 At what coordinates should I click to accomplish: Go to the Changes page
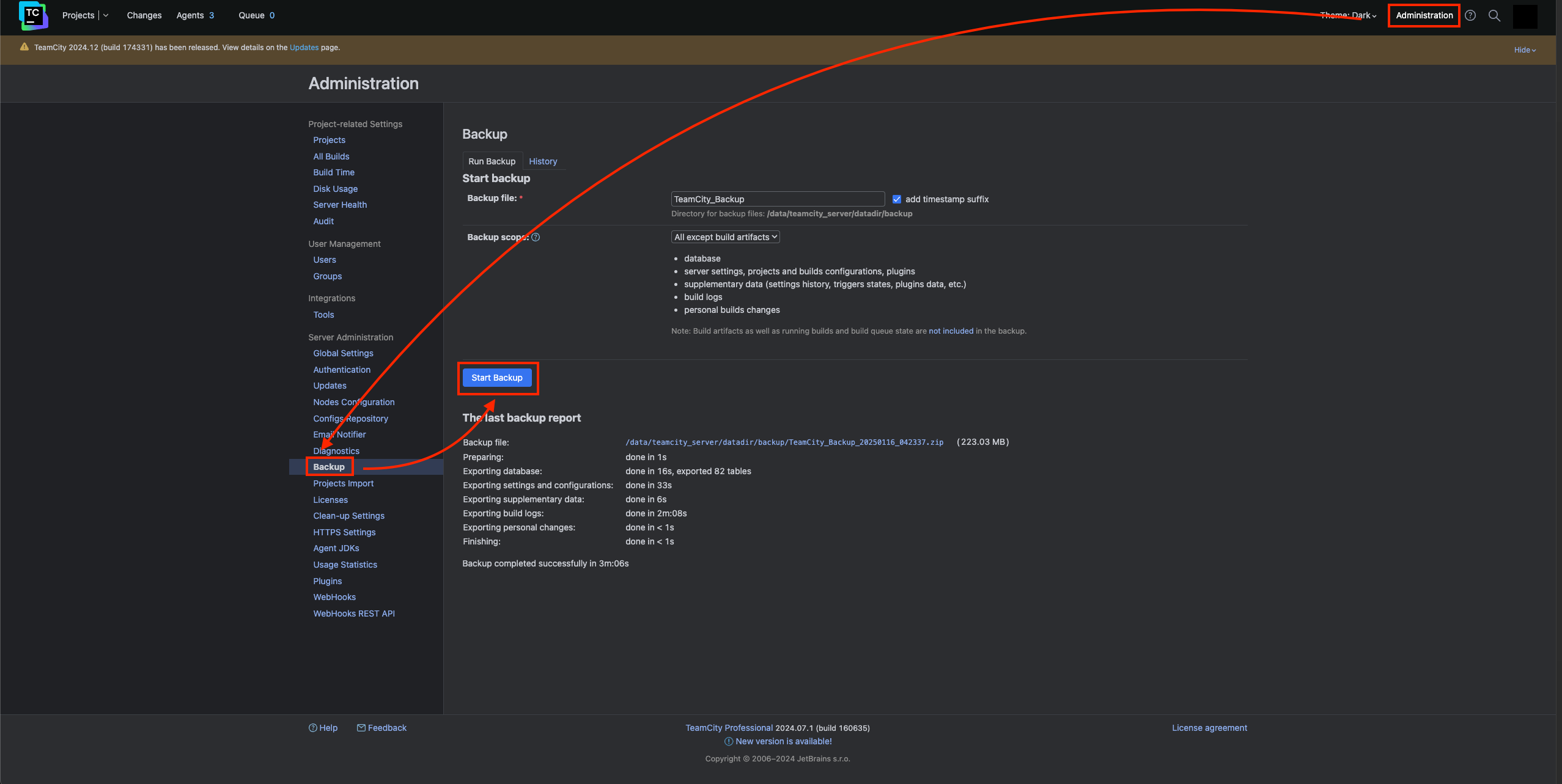[x=144, y=16]
